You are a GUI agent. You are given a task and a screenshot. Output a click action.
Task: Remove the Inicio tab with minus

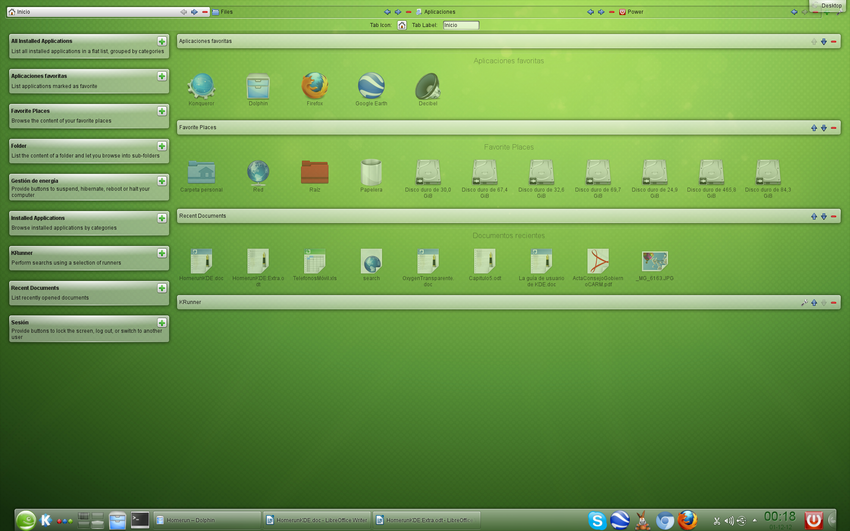coord(205,12)
